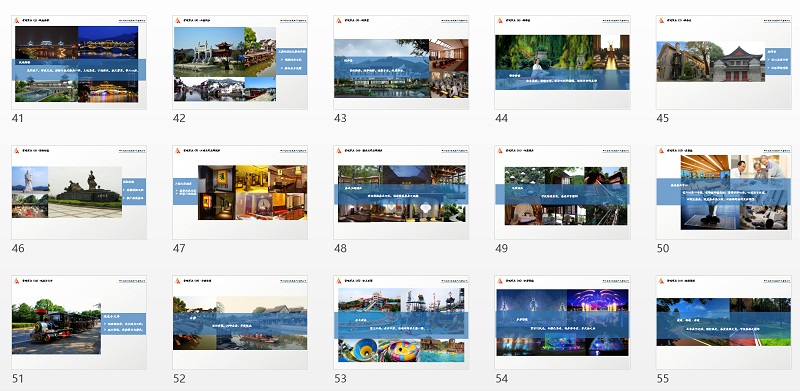Screen dimensions: 800x391
Task: Select slide 47 with warm-lit interior collage
Action: [240, 192]
